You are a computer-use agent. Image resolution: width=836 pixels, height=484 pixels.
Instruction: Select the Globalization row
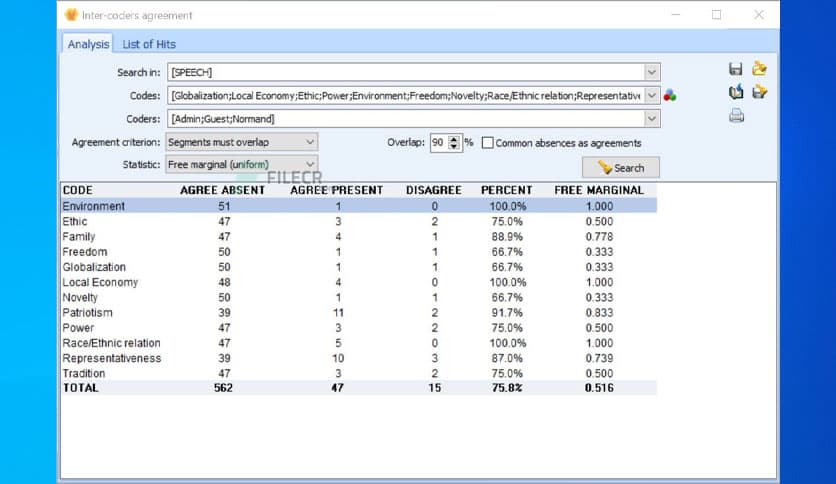(x=359, y=267)
